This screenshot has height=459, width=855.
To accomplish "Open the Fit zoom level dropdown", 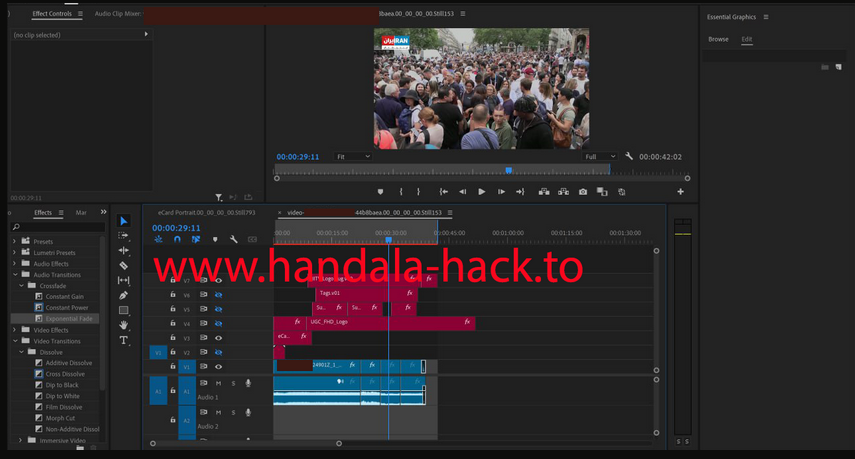I will point(353,156).
